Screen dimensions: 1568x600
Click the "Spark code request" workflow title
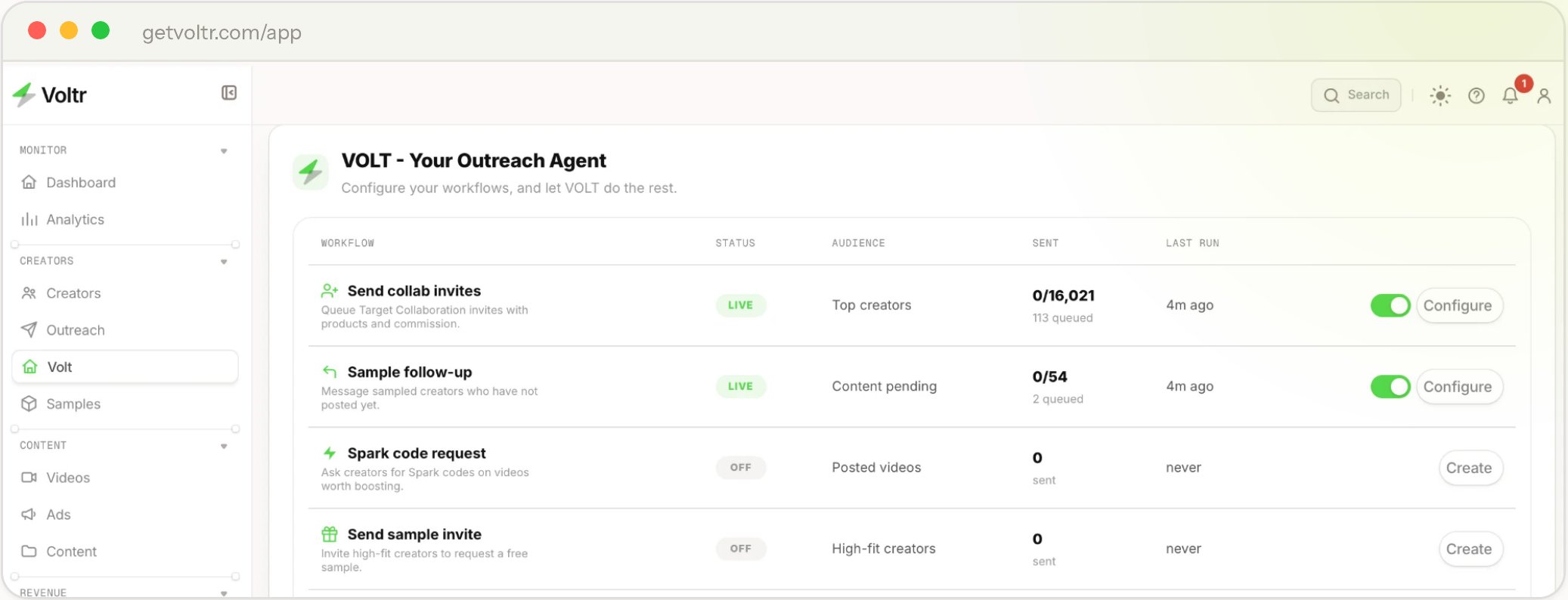pyautogui.click(x=417, y=453)
